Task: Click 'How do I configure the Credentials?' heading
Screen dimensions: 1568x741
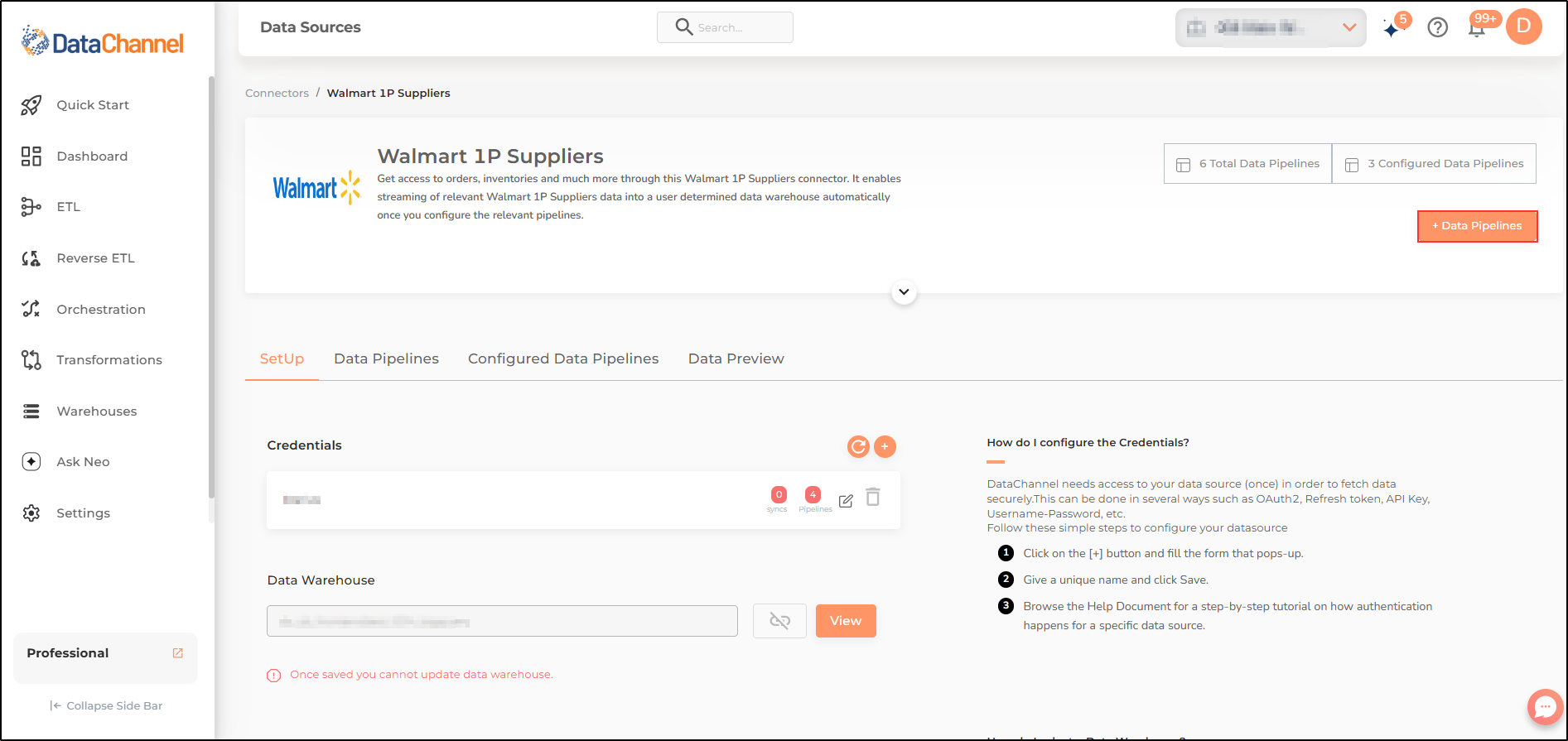Action: (x=1088, y=443)
